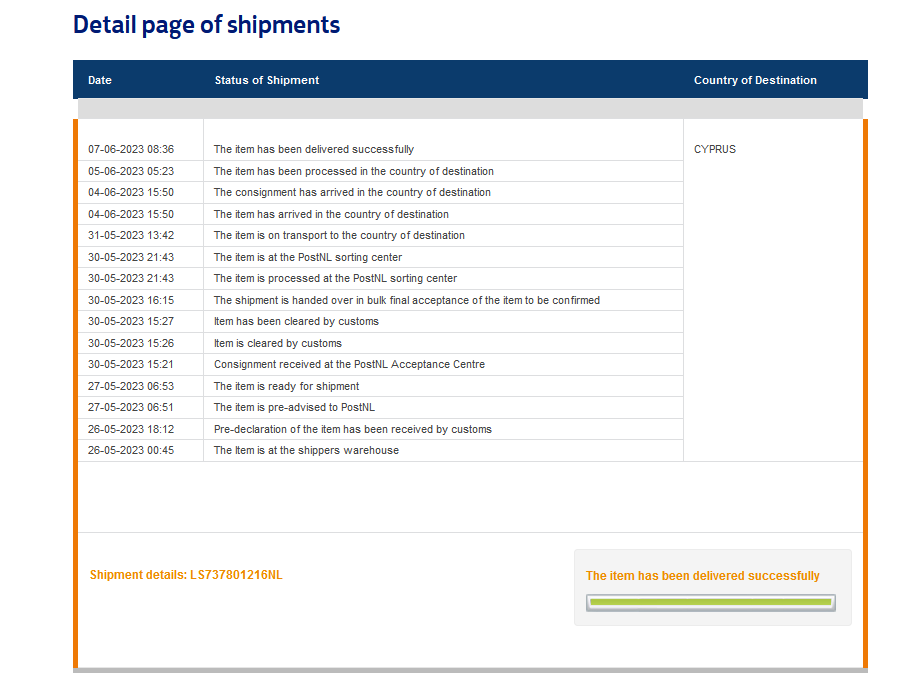Select 'The item has been delivered successfully' table row
Screen dimensions: 916x686
point(313,149)
